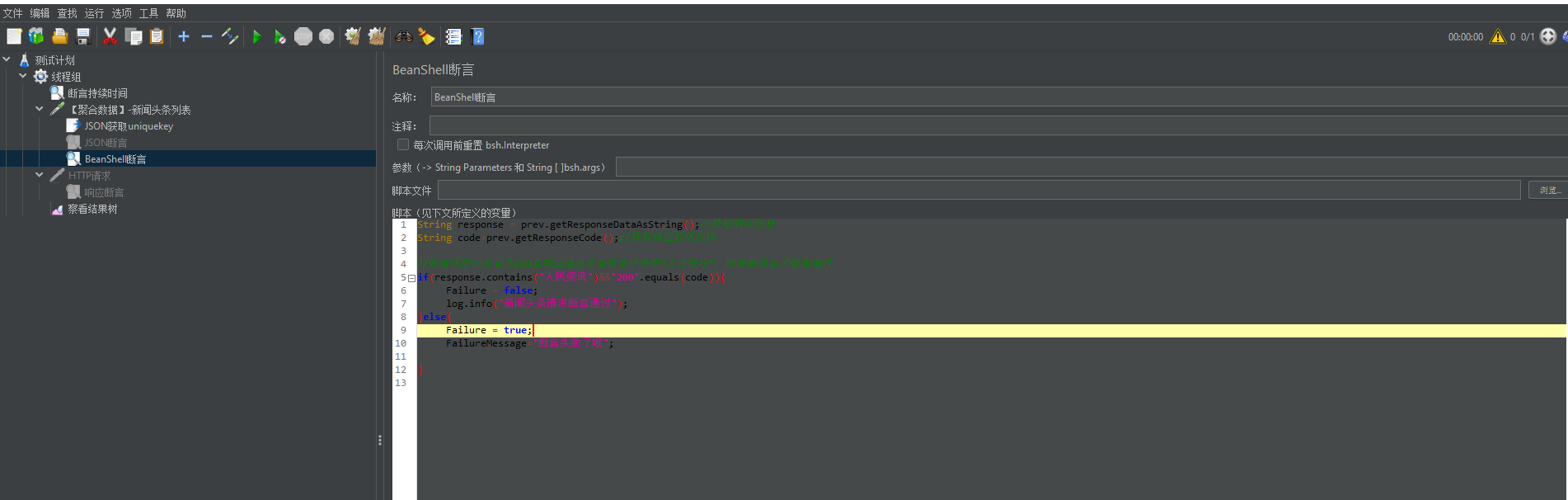This screenshot has height=500, width=1568.
Task: Click the 名称 field containing BeanShell断言
Action: [999, 97]
